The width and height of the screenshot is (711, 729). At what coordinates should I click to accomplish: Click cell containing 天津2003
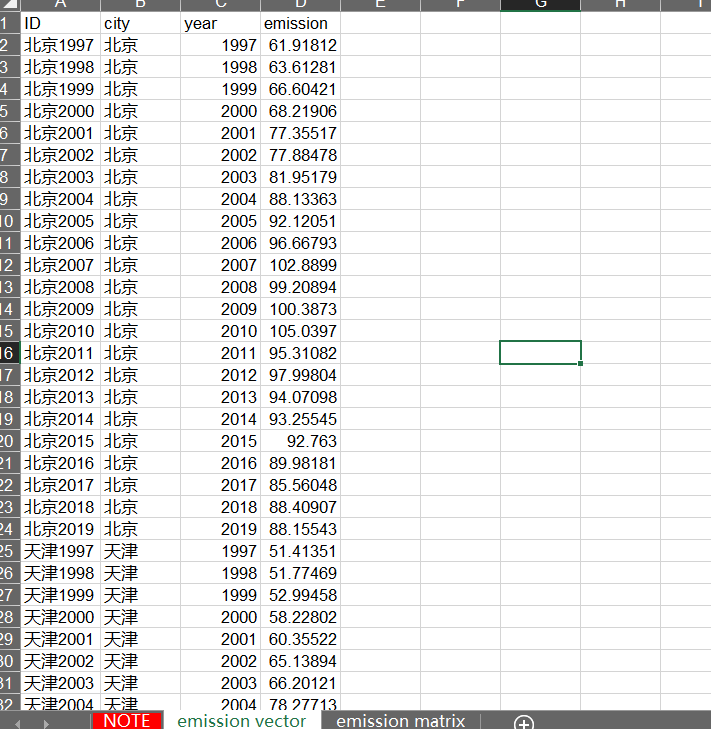point(60,683)
